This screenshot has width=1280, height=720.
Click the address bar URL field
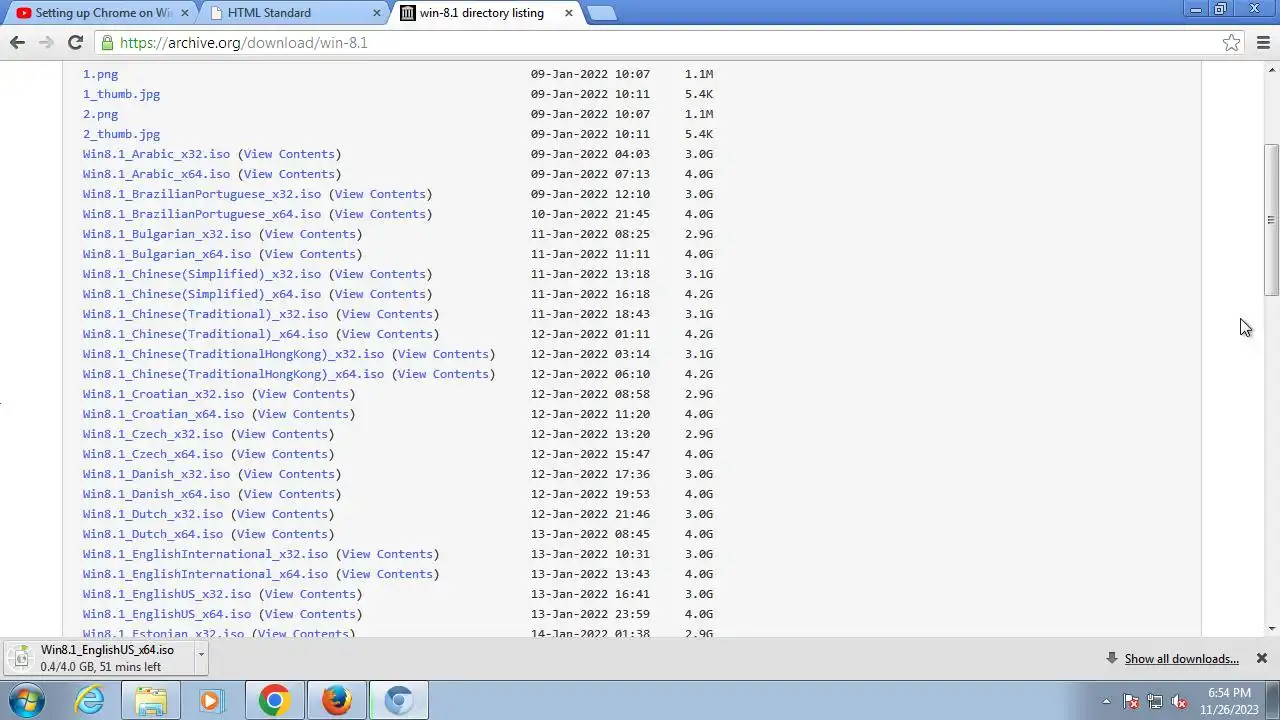pos(660,42)
